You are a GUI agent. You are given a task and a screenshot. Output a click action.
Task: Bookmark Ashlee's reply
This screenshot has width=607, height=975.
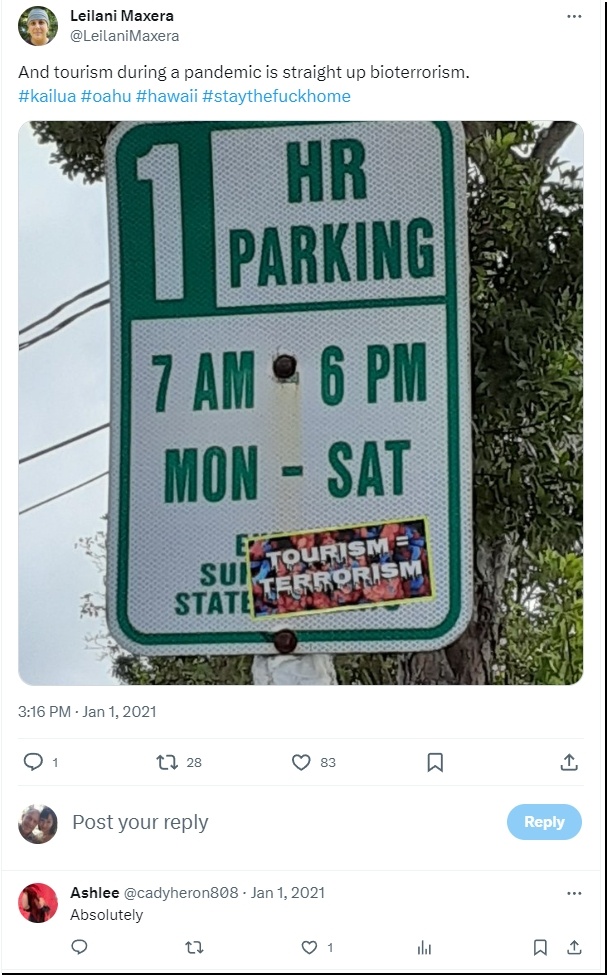tap(540, 947)
